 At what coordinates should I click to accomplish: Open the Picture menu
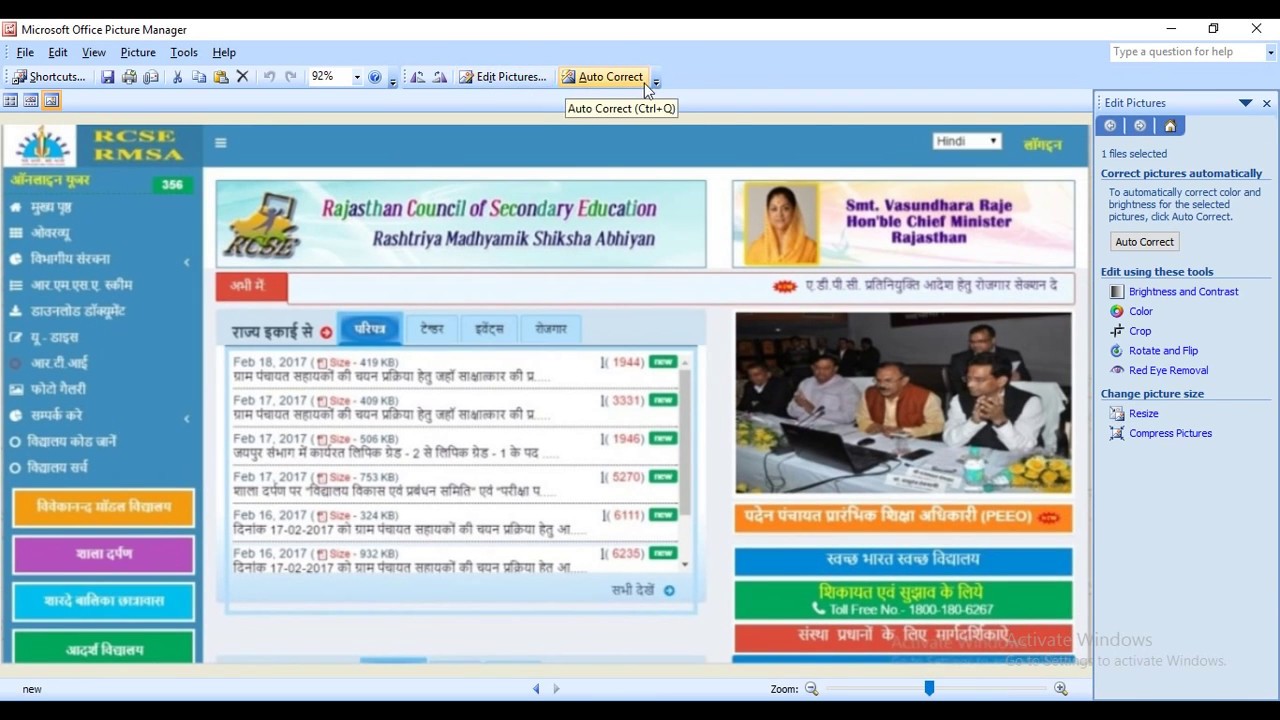[138, 52]
